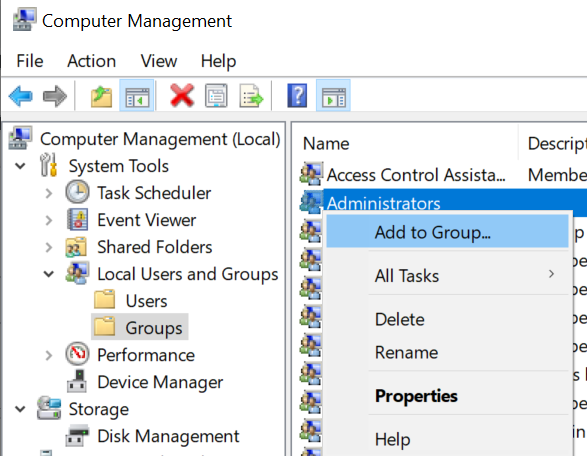This screenshot has width=587, height=456.
Task: Click the Task Scheduler clock icon
Action: point(77,192)
